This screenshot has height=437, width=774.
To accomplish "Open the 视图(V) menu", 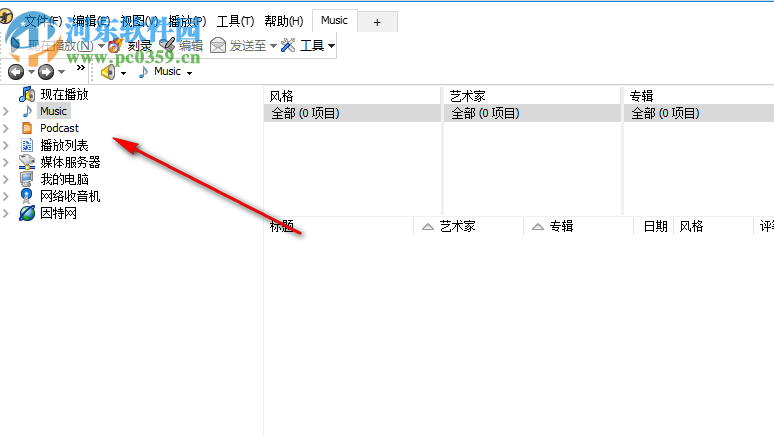I will click(x=140, y=21).
